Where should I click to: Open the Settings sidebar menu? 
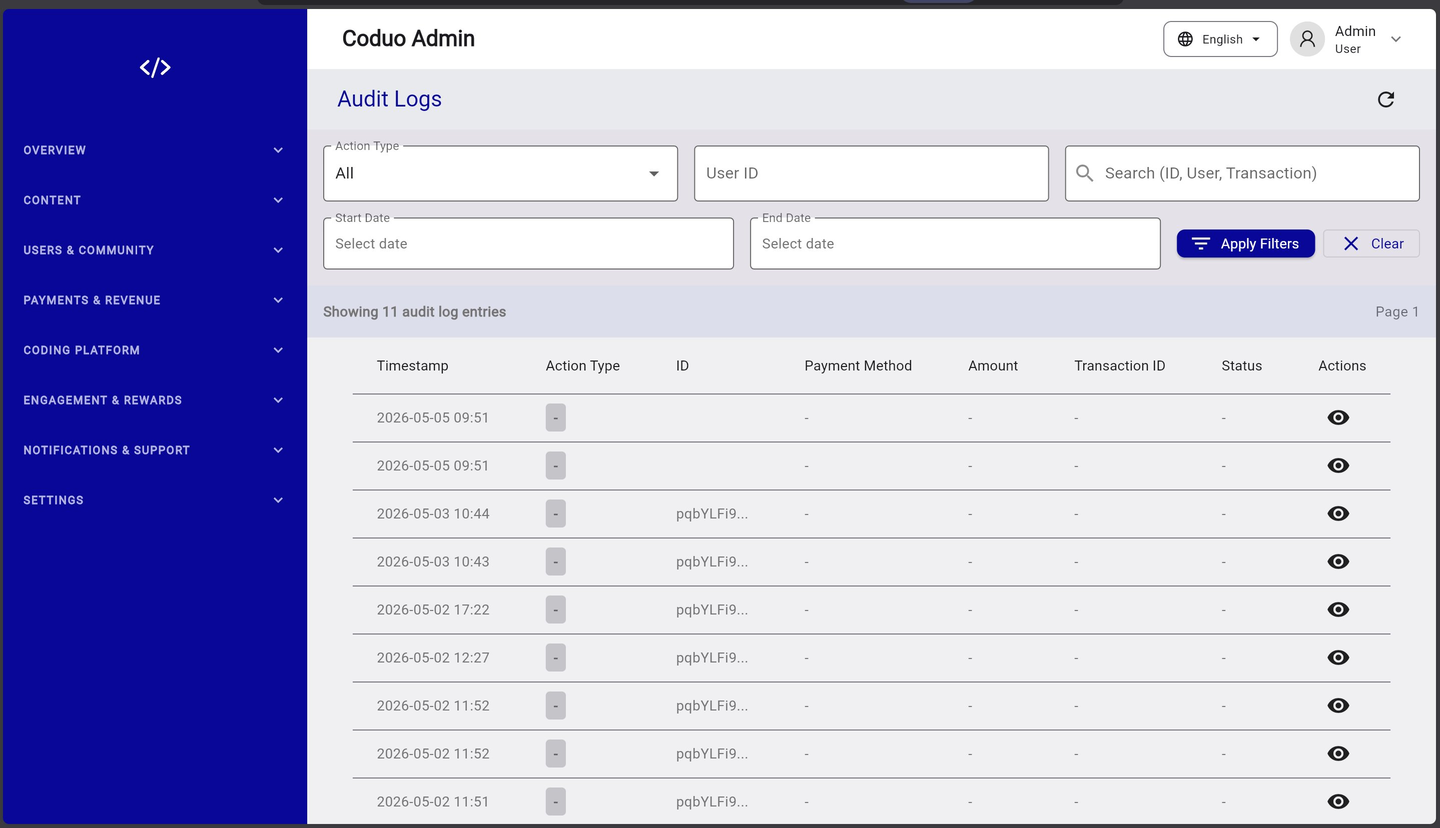[x=153, y=500]
